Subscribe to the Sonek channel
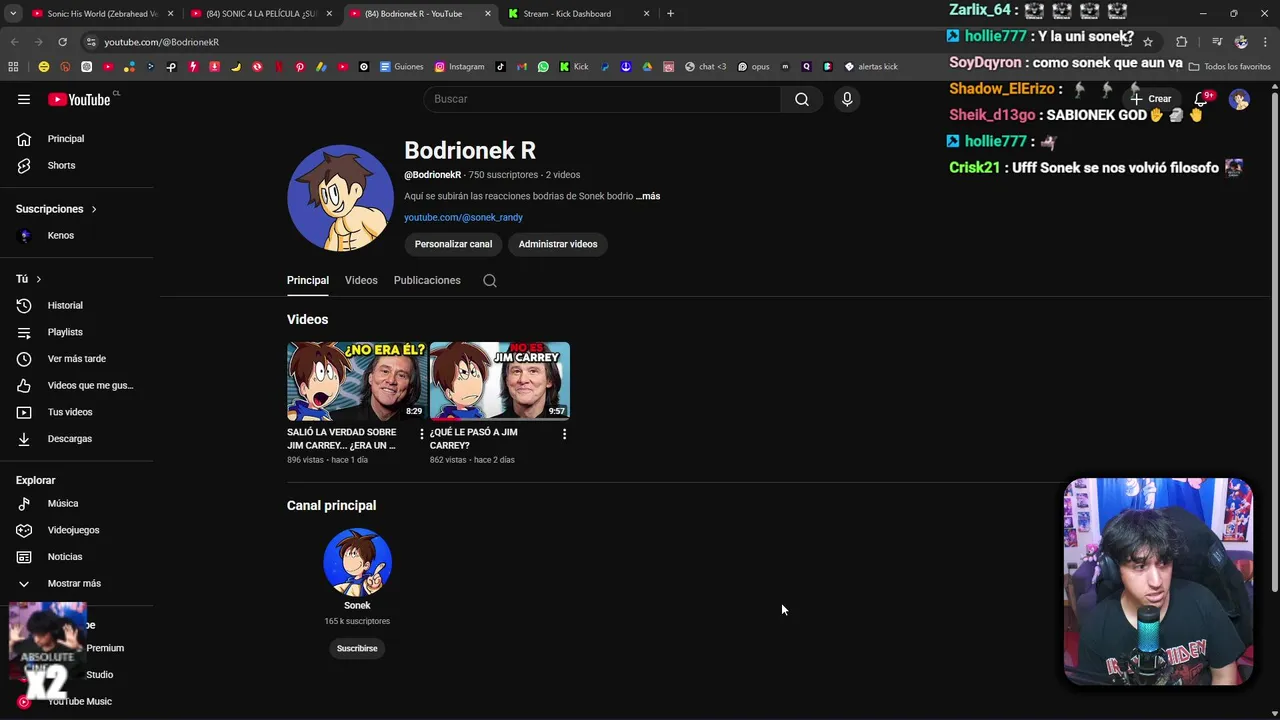Screen dimensions: 1280x720 [x=357, y=648]
